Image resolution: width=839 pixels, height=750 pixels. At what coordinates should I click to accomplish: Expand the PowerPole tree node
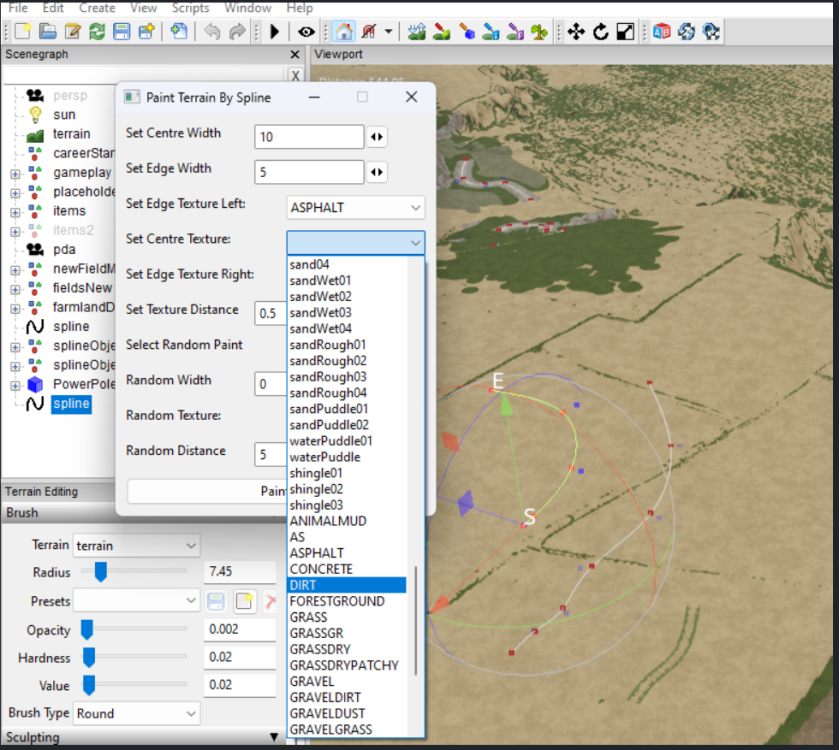point(15,385)
